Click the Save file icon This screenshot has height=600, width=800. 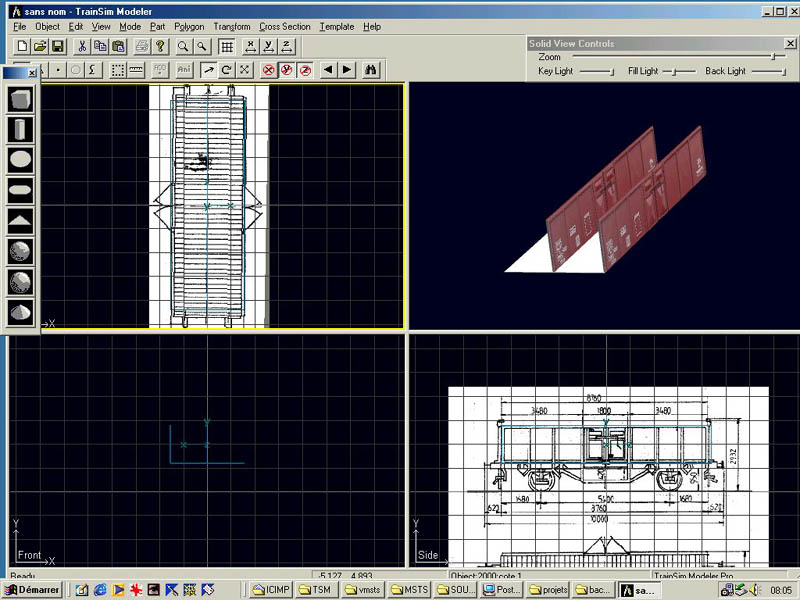[x=58, y=47]
